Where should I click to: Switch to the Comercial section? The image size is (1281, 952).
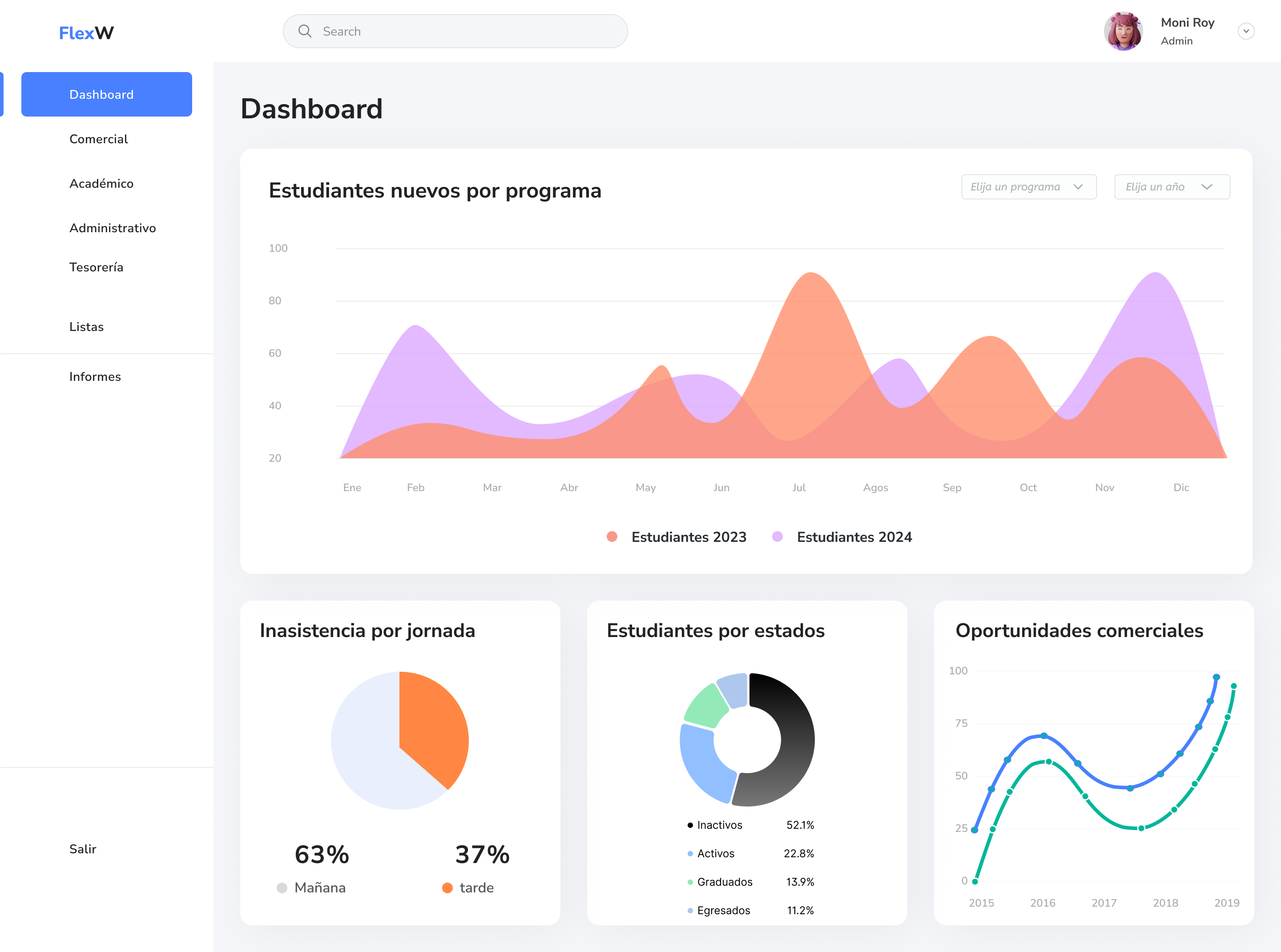(99, 139)
